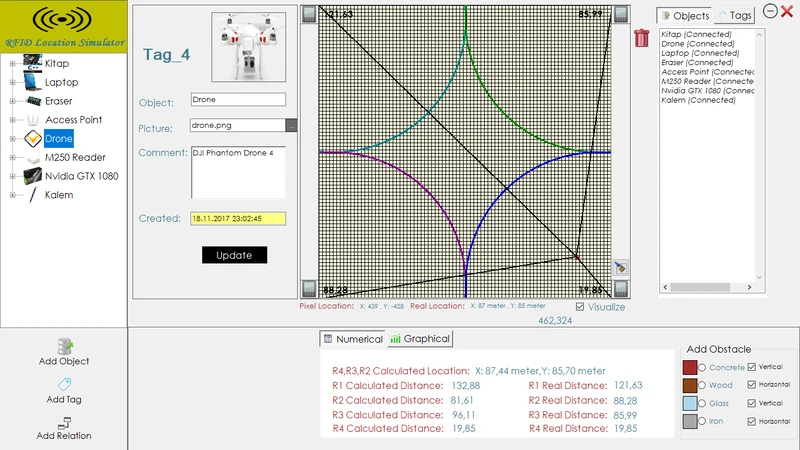This screenshot has height=450, width=800.
Task: Click the picture browse button
Action: [x=291, y=126]
